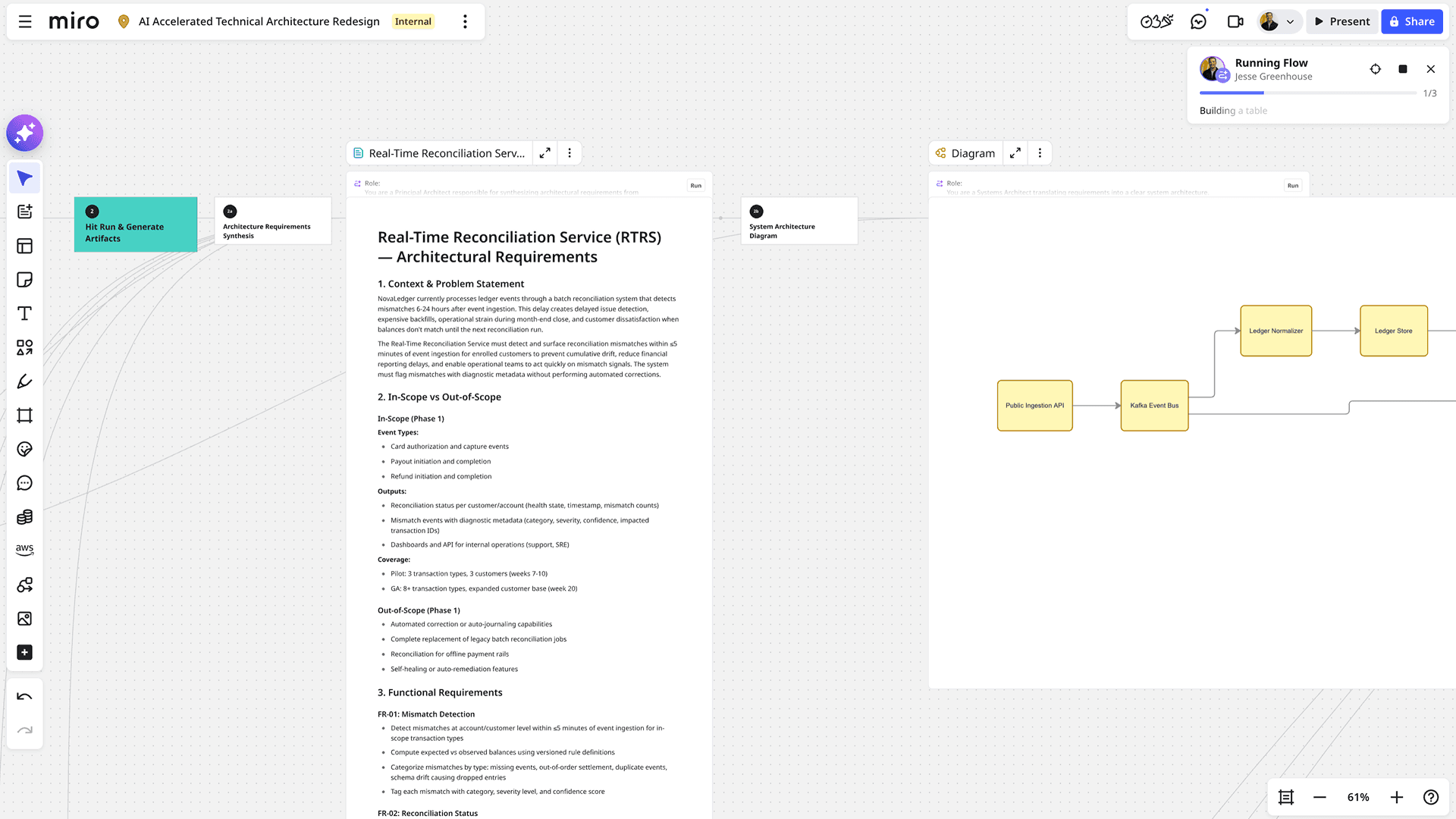Open Miro AI sparkle button
This screenshot has height=819, width=1456.
coord(24,133)
